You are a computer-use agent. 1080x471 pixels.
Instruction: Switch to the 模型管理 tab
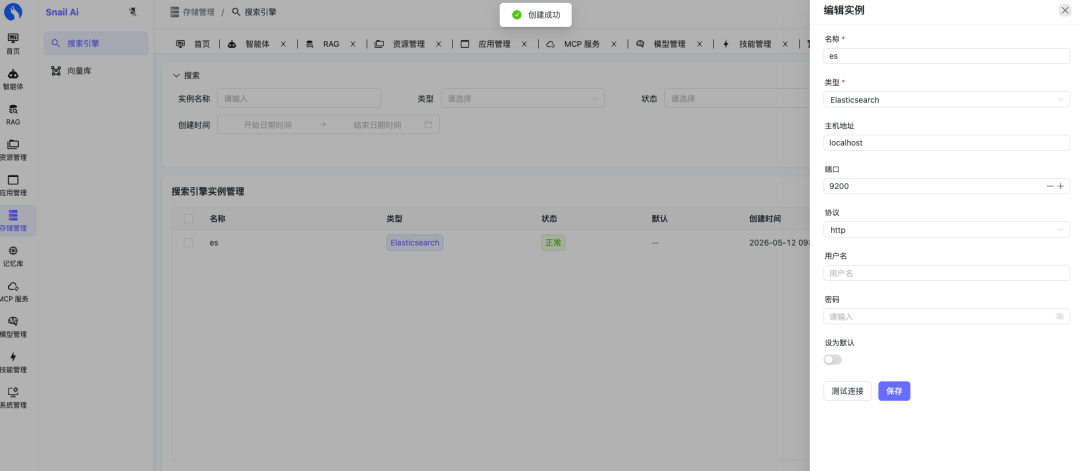pyautogui.click(x=661, y=44)
